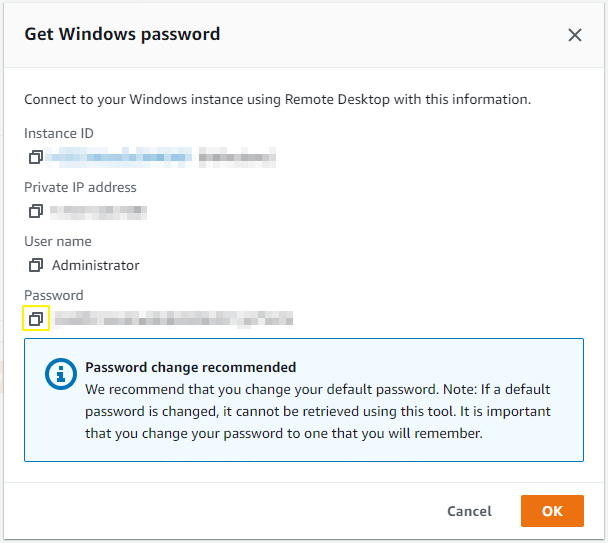Screen dimensions: 608x543
Task: Click the Password change recommended heading
Action: [190, 367]
